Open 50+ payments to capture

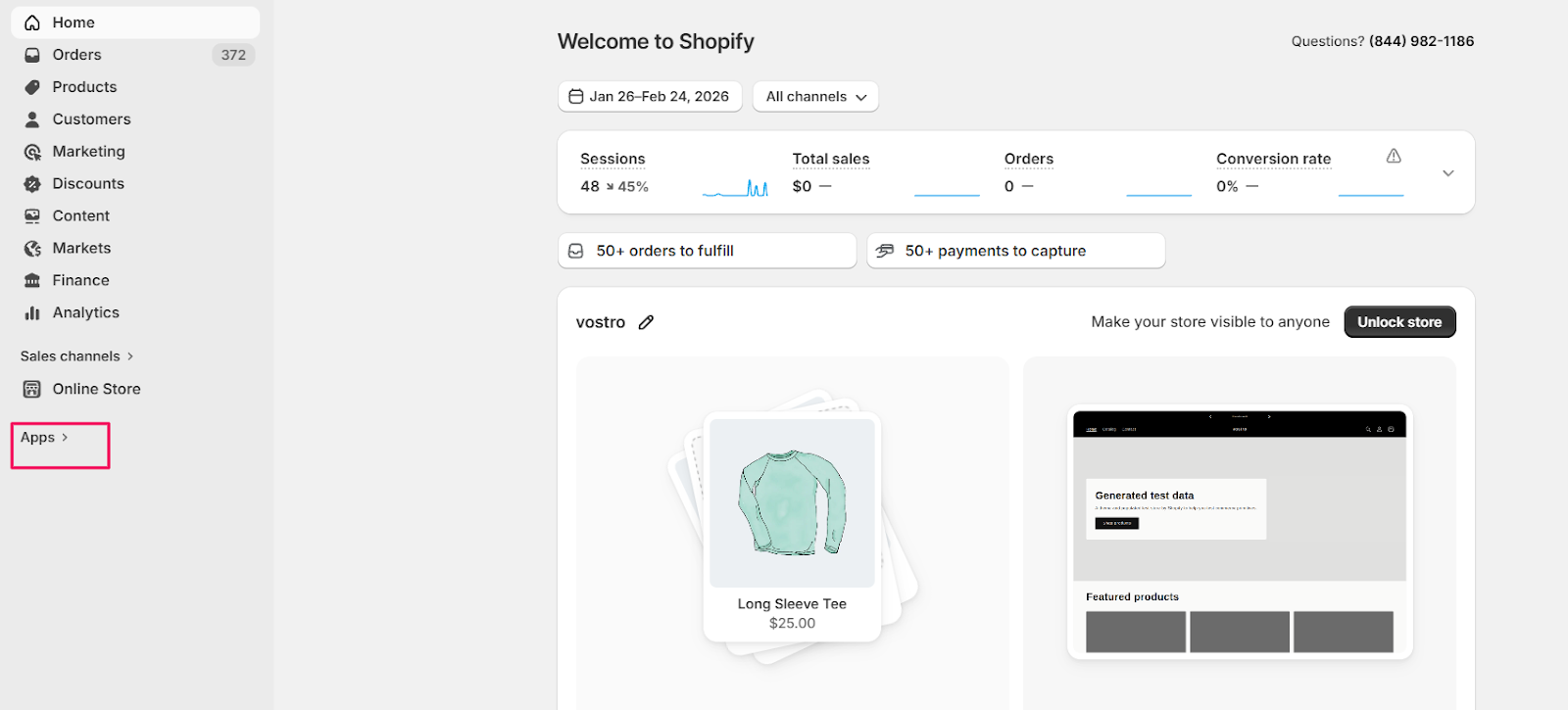(x=1015, y=251)
